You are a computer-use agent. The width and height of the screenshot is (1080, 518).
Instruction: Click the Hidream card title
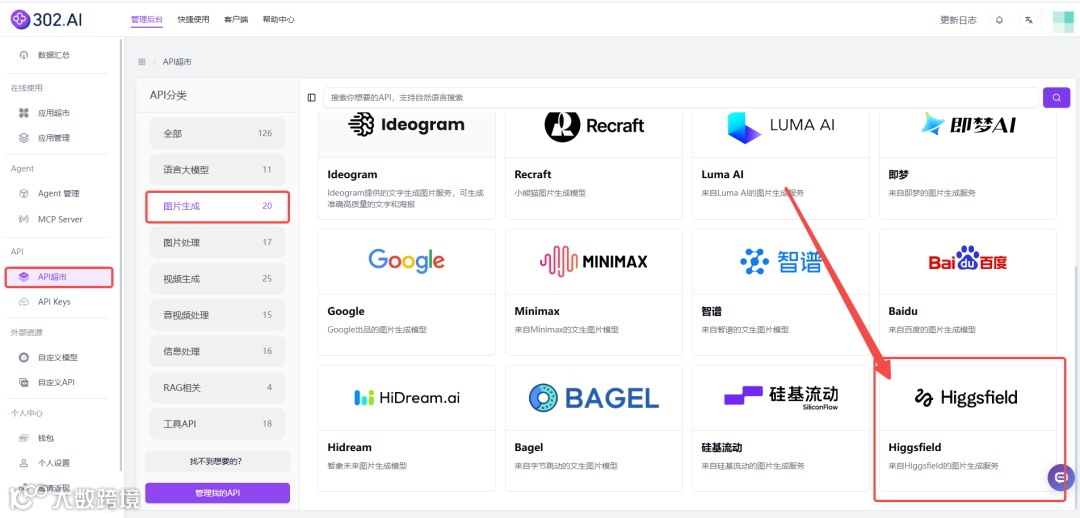coord(349,448)
